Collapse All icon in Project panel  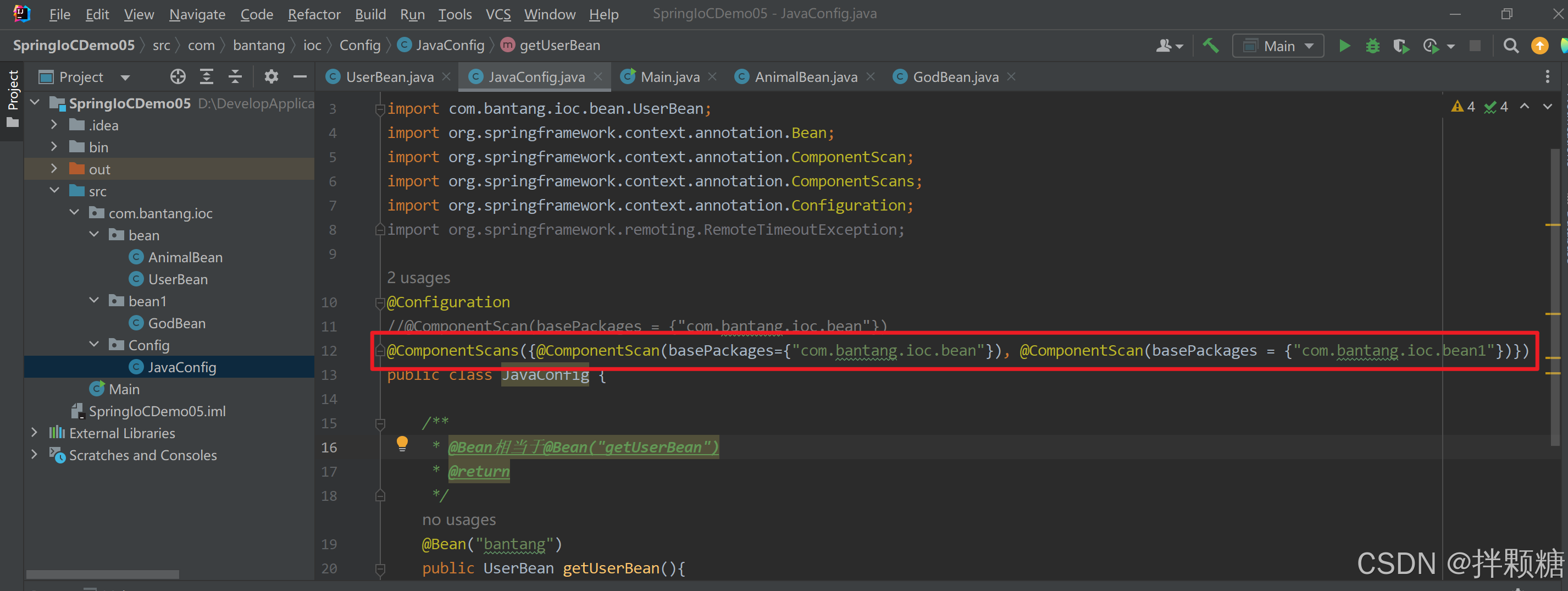[x=235, y=76]
